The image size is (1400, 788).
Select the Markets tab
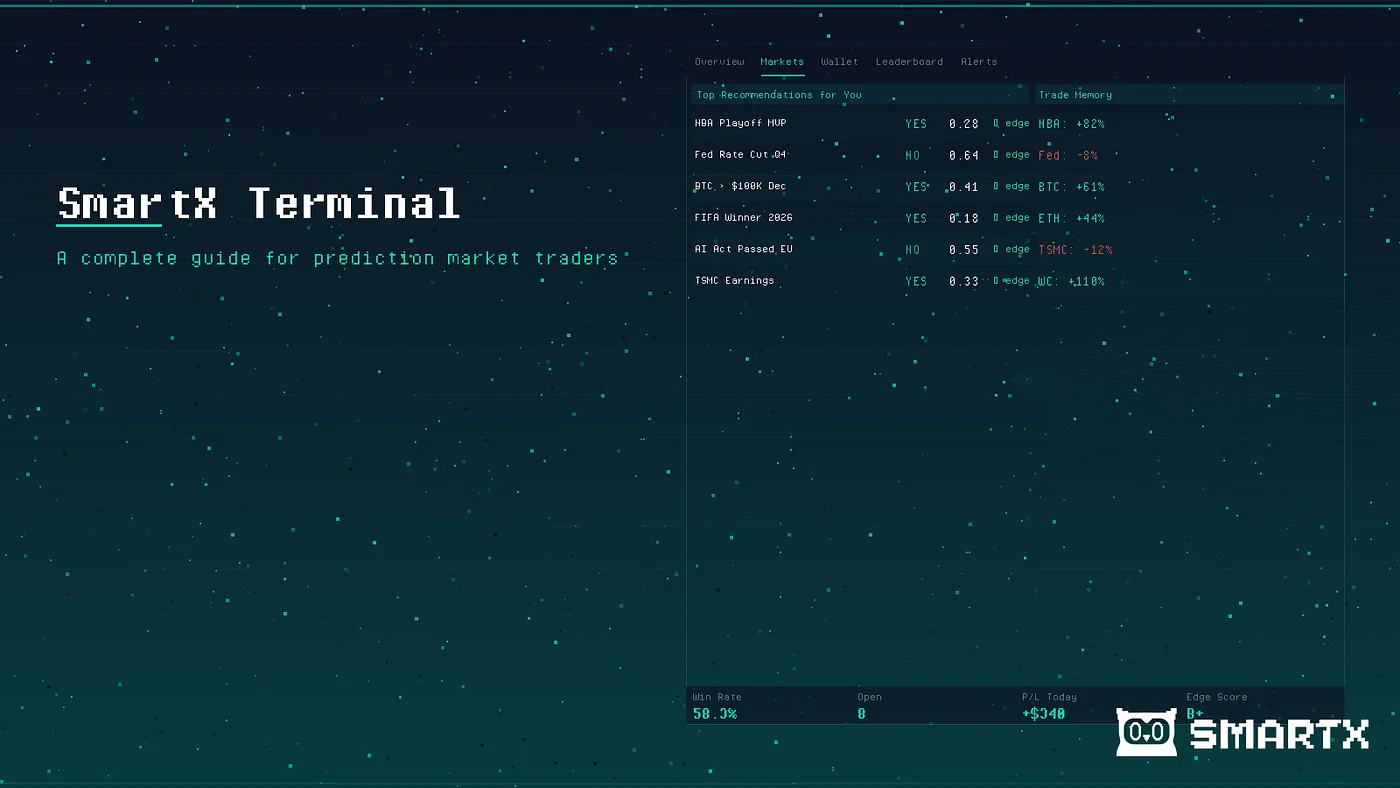(x=782, y=62)
